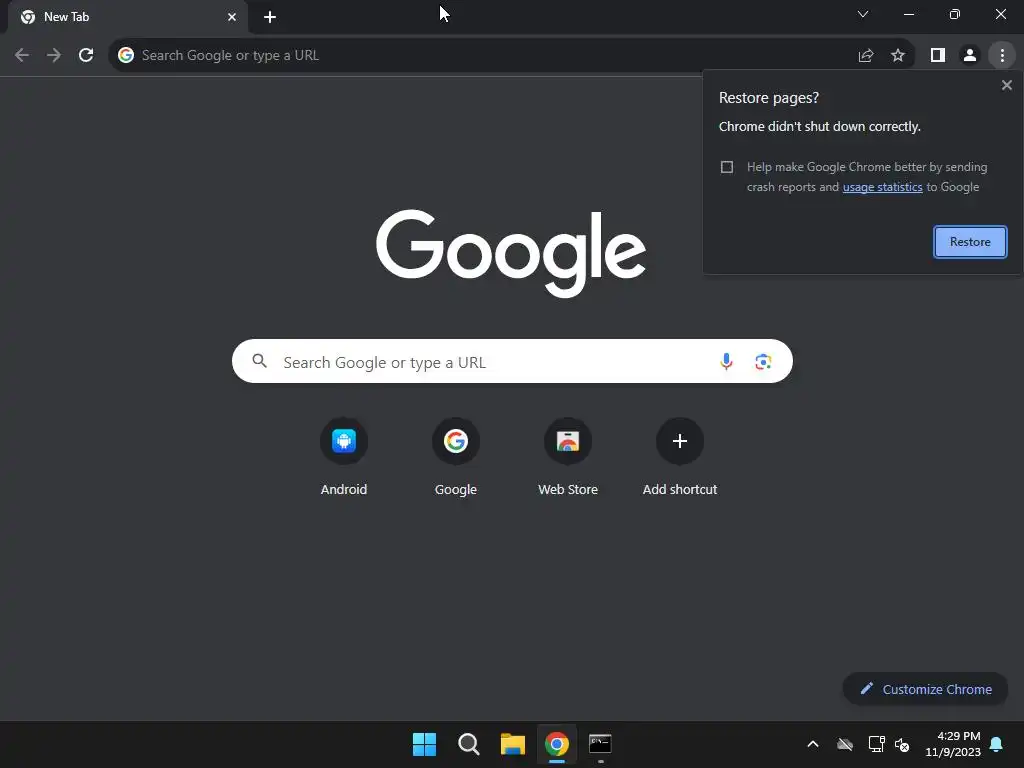The width and height of the screenshot is (1024, 768).
Task: Restore the previous pages
Action: click(970, 242)
